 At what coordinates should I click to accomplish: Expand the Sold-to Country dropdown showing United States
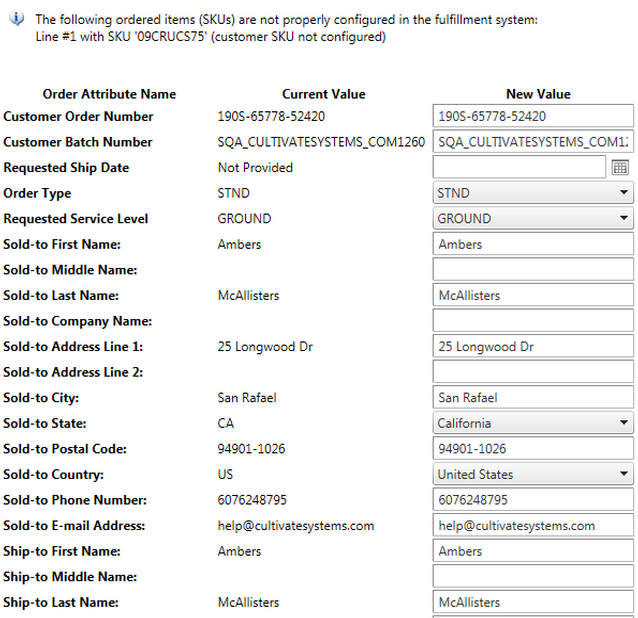533,474
